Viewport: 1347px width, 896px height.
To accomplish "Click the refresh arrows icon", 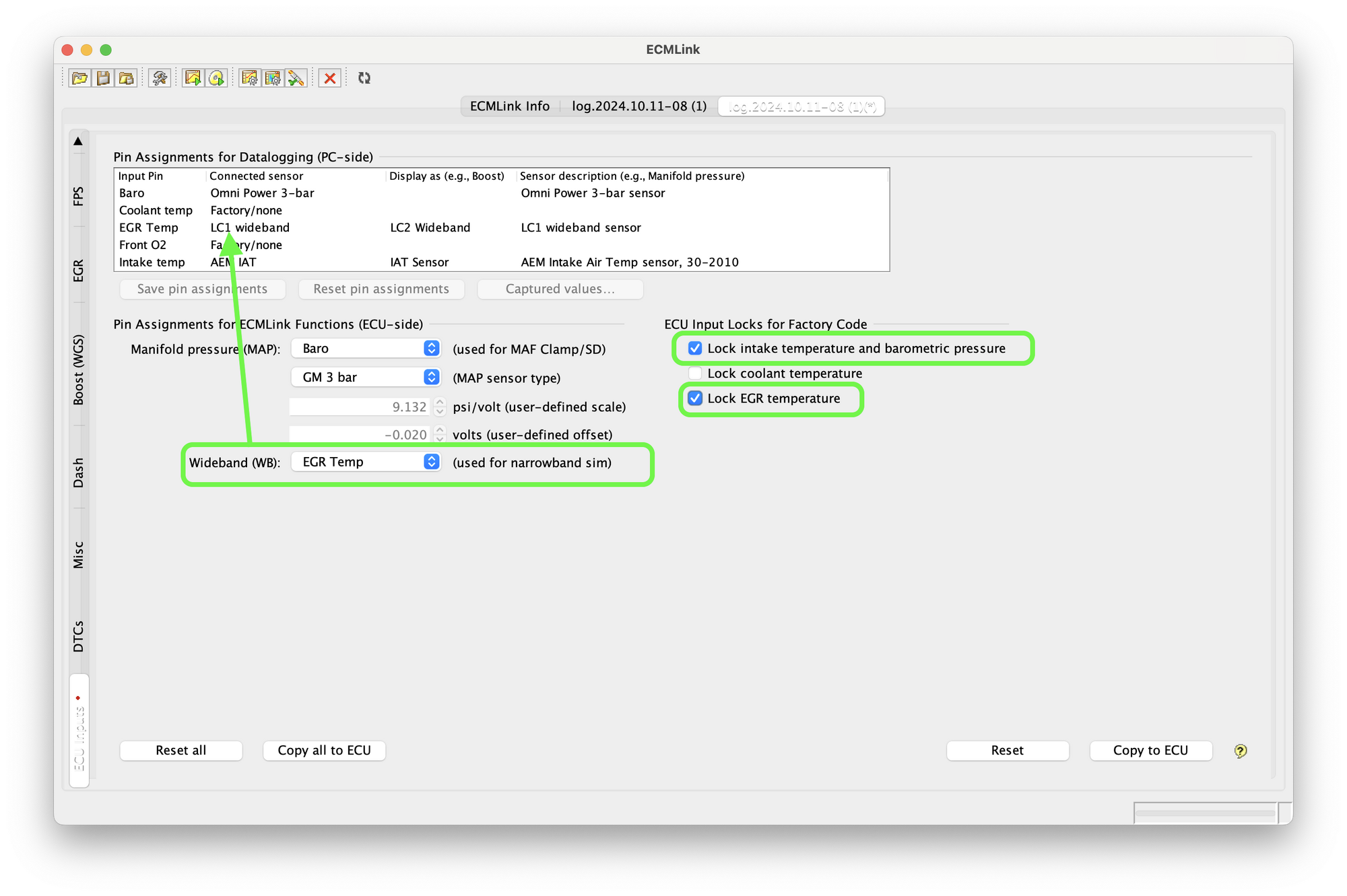I will (364, 78).
